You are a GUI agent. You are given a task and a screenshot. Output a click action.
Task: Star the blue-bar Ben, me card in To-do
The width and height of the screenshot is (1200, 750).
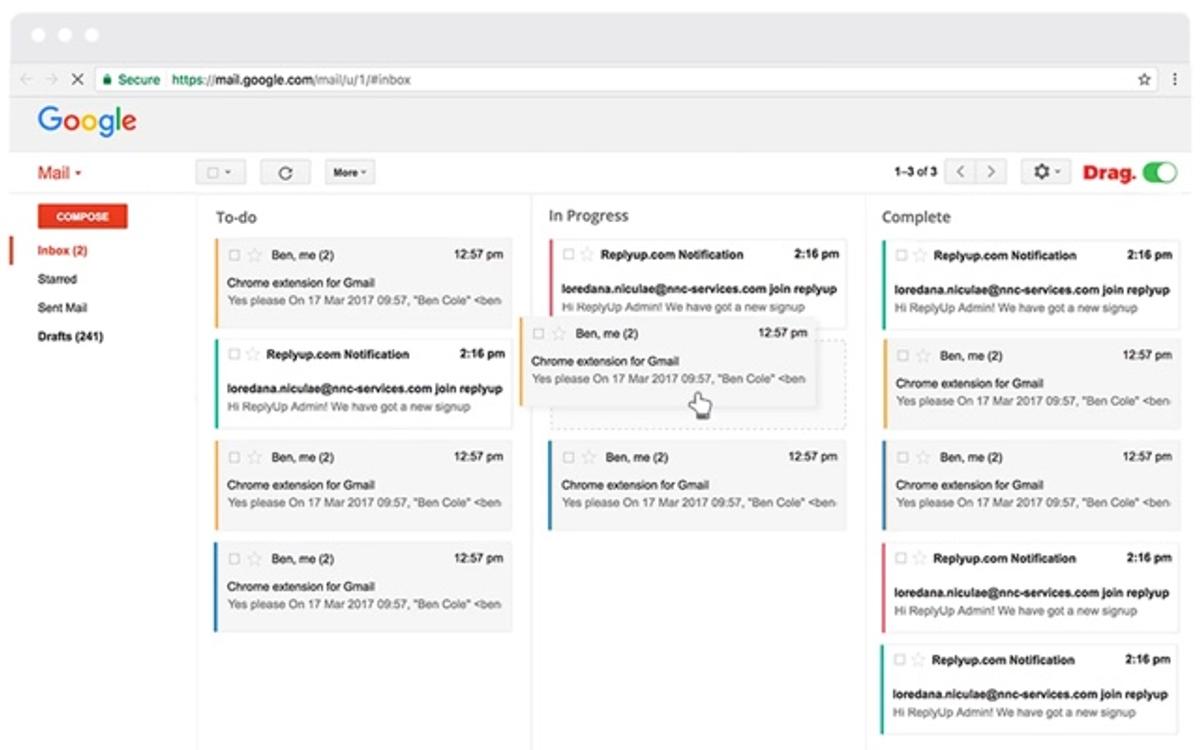(255, 559)
